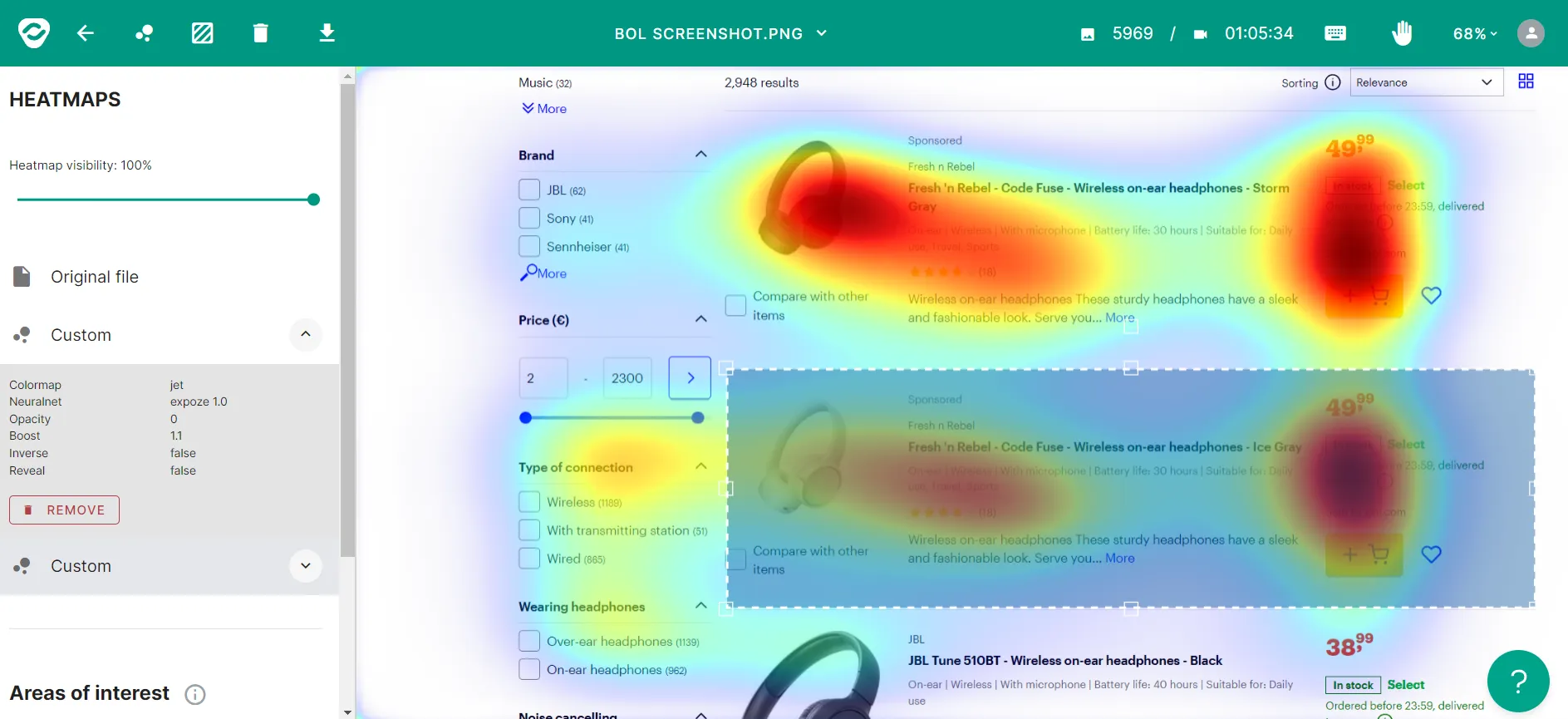
Task: Click the Sorting info icon
Action: pyautogui.click(x=1333, y=82)
